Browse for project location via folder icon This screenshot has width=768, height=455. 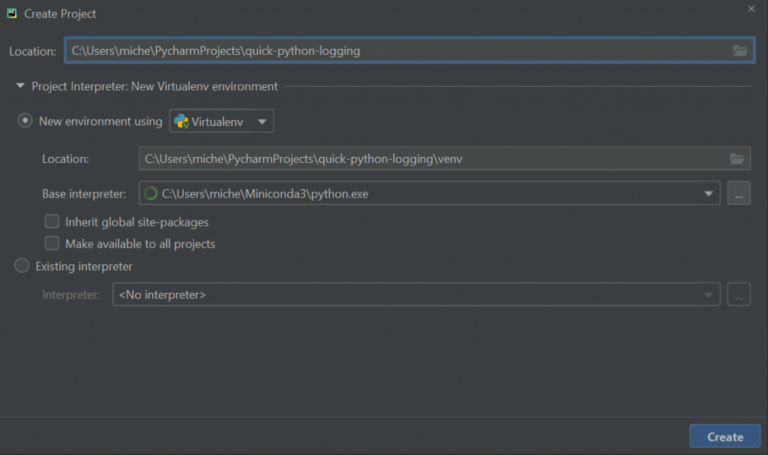740,50
